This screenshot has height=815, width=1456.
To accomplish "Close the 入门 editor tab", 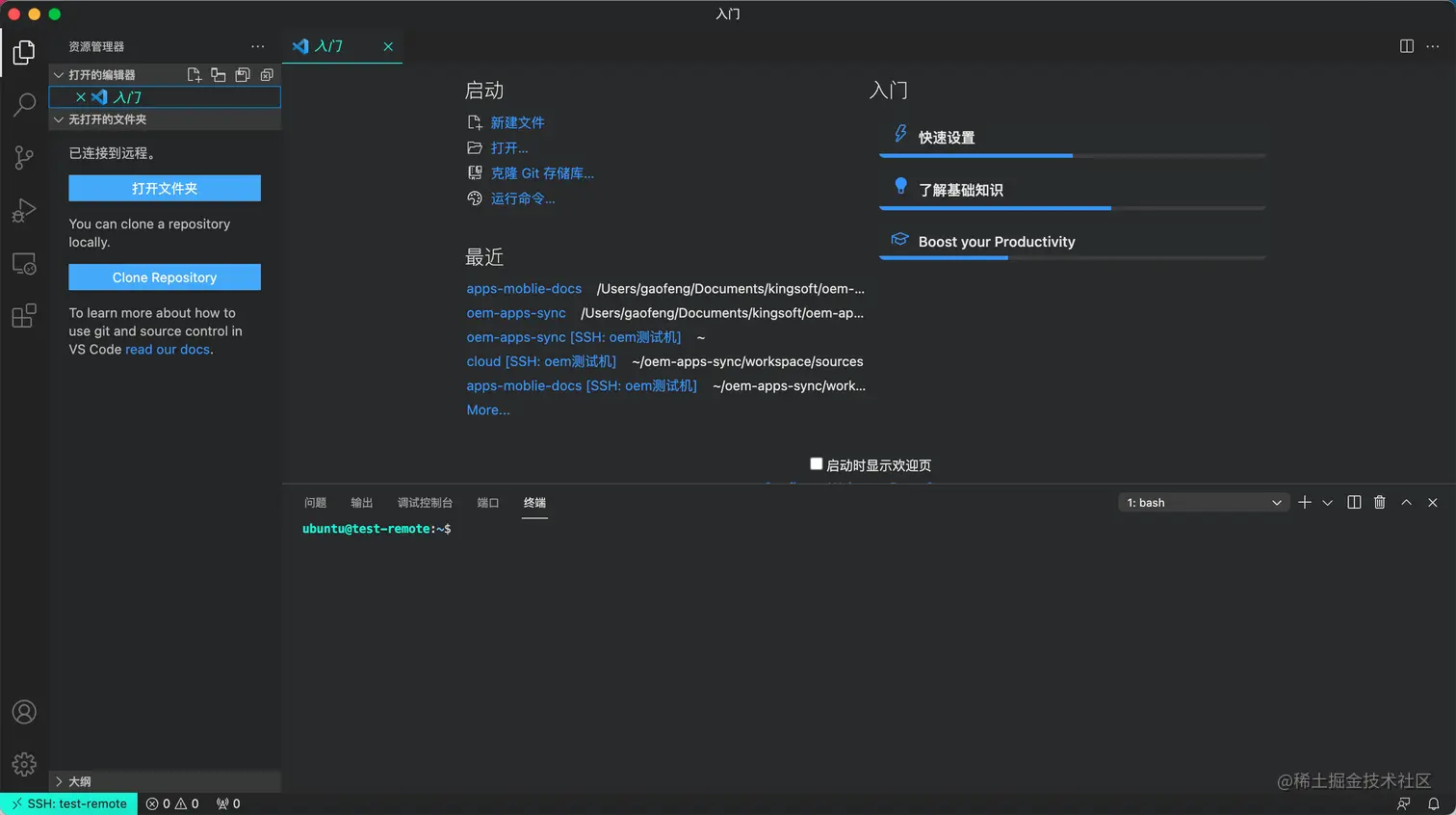I will click(x=388, y=46).
